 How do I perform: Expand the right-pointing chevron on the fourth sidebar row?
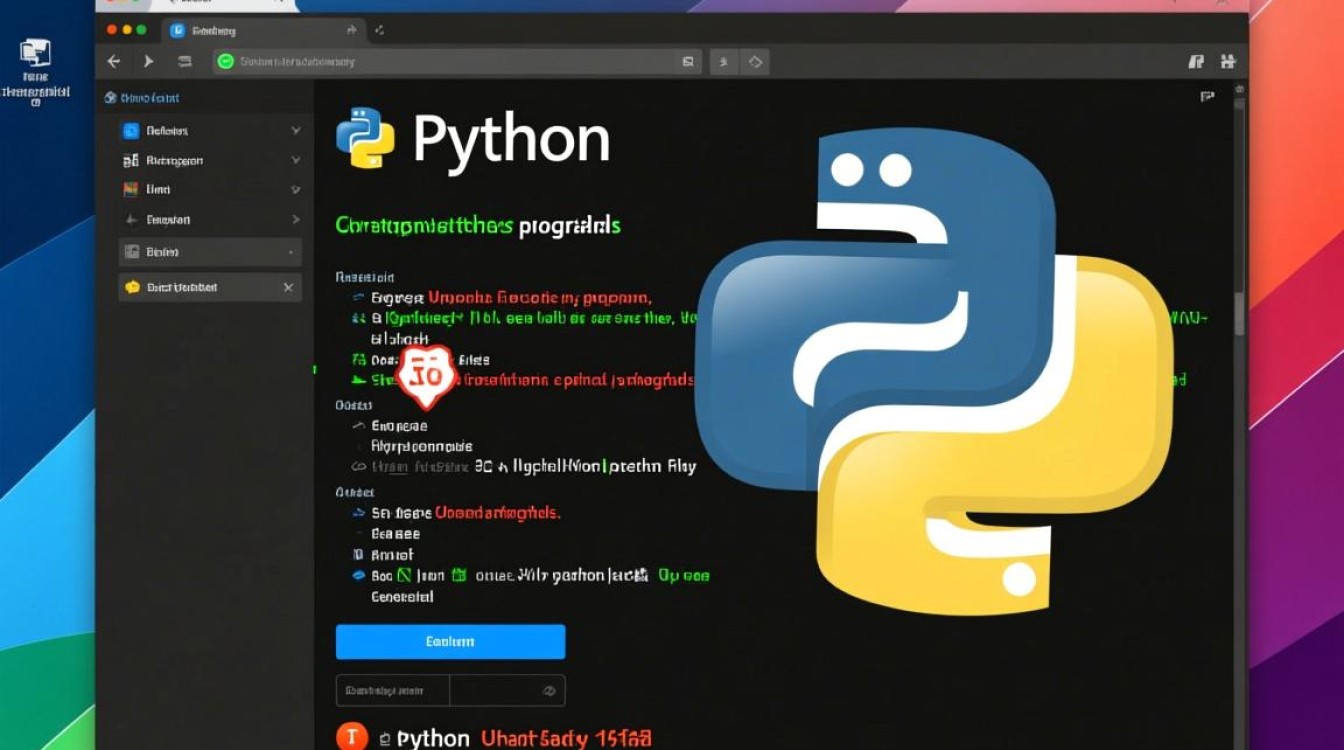coord(295,219)
